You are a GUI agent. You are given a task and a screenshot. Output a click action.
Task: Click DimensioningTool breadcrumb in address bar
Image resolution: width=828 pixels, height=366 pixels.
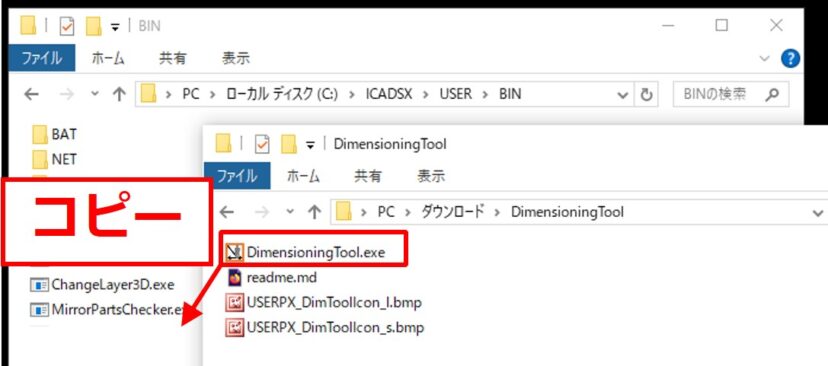click(x=567, y=212)
